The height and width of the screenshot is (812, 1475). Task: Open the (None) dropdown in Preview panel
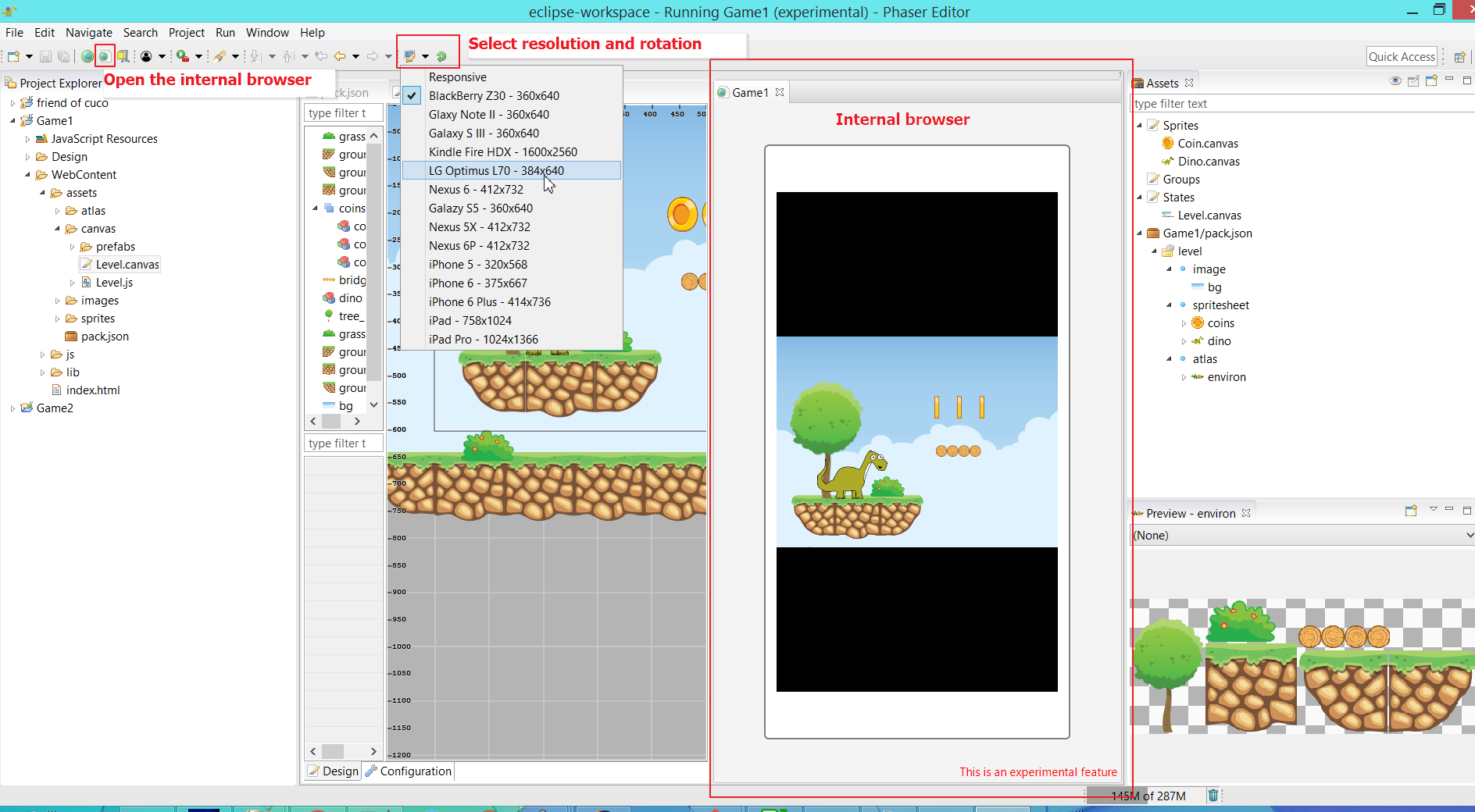pyautogui.click(x=1302, y=536)
